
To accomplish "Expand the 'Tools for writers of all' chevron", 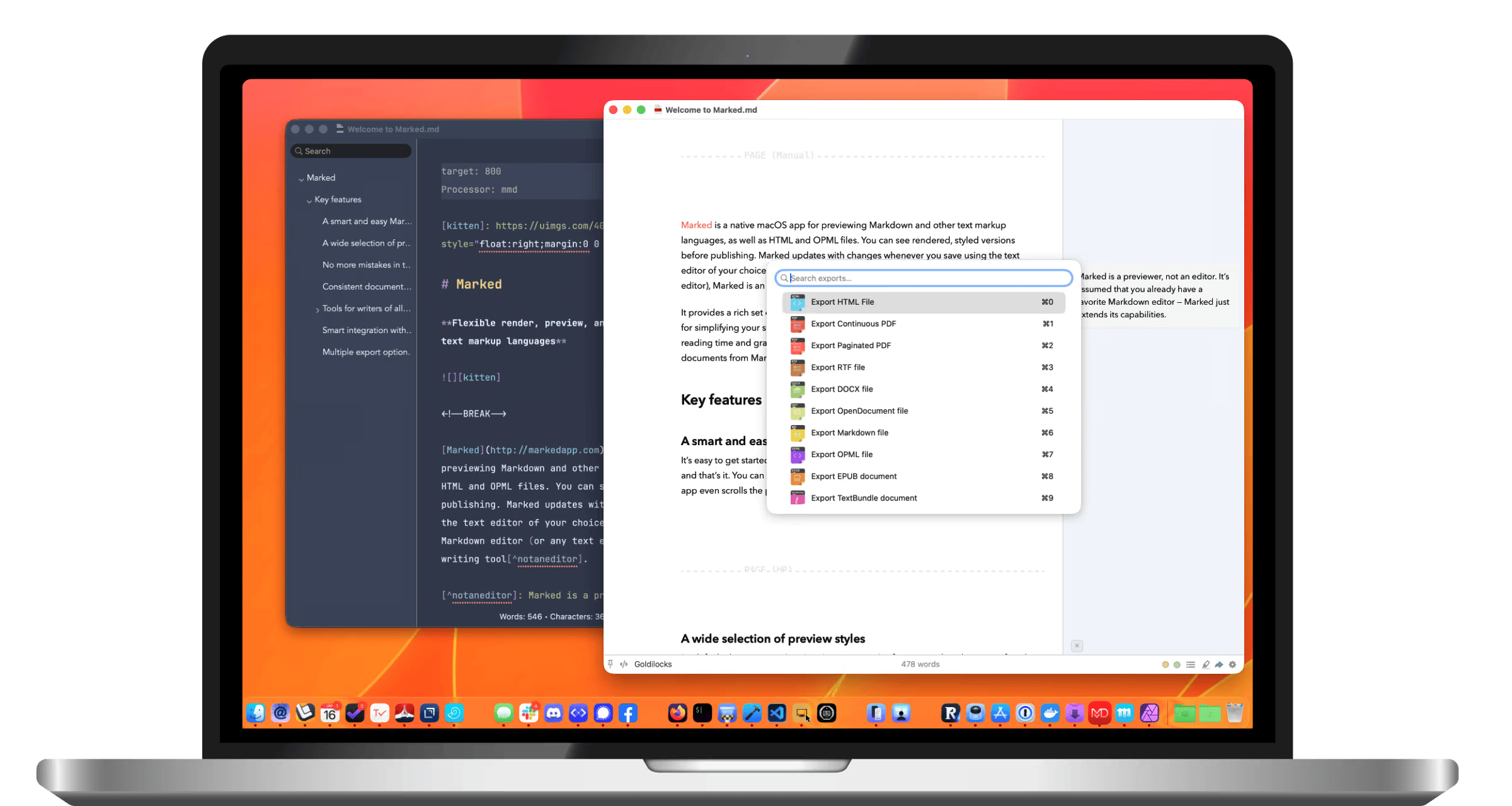I will (318, 310).
